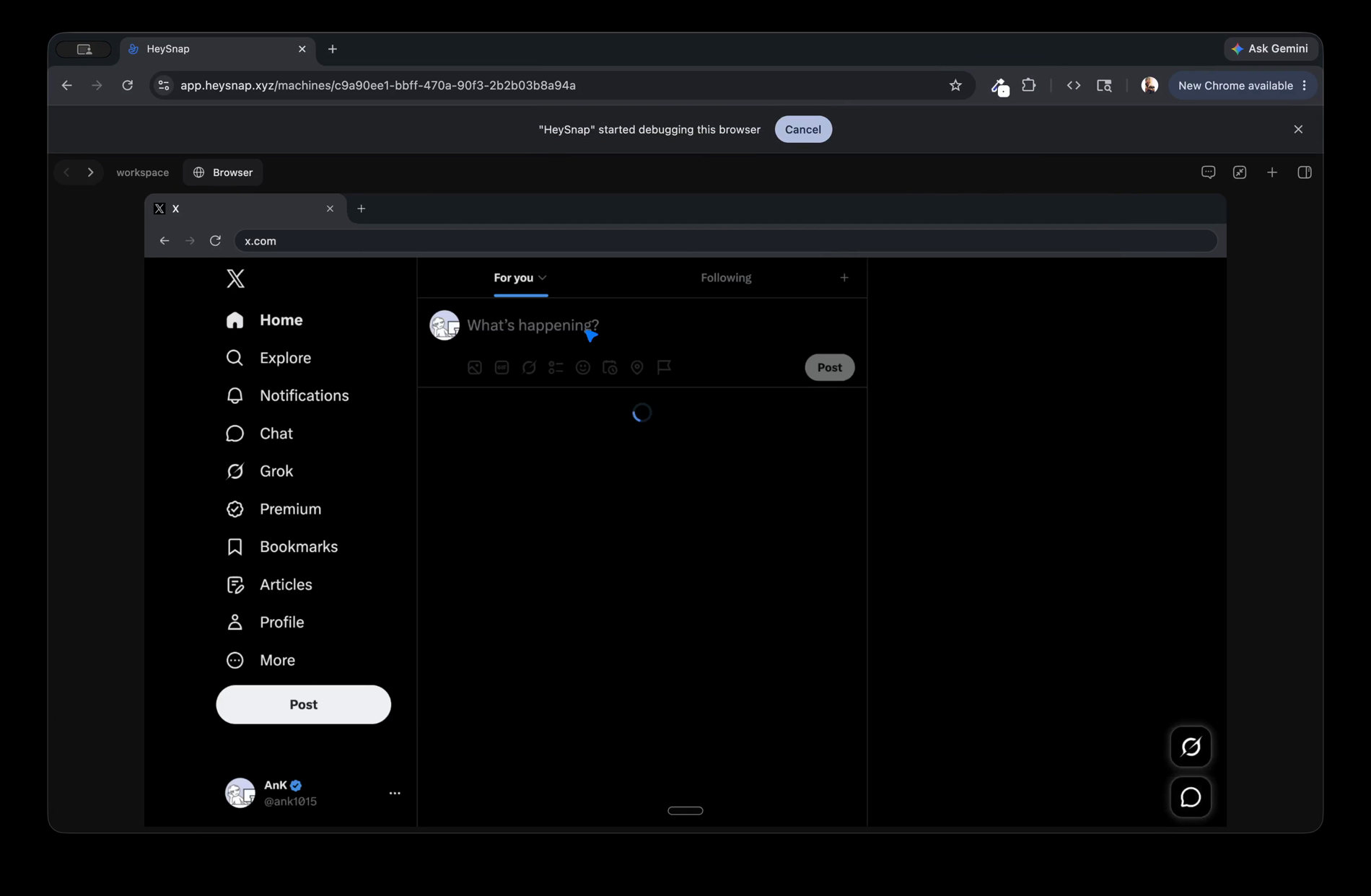Screen dimensions: 1371x896
Task: Select the Browser tab in HeySnap
Action: (x=223, y=172)
